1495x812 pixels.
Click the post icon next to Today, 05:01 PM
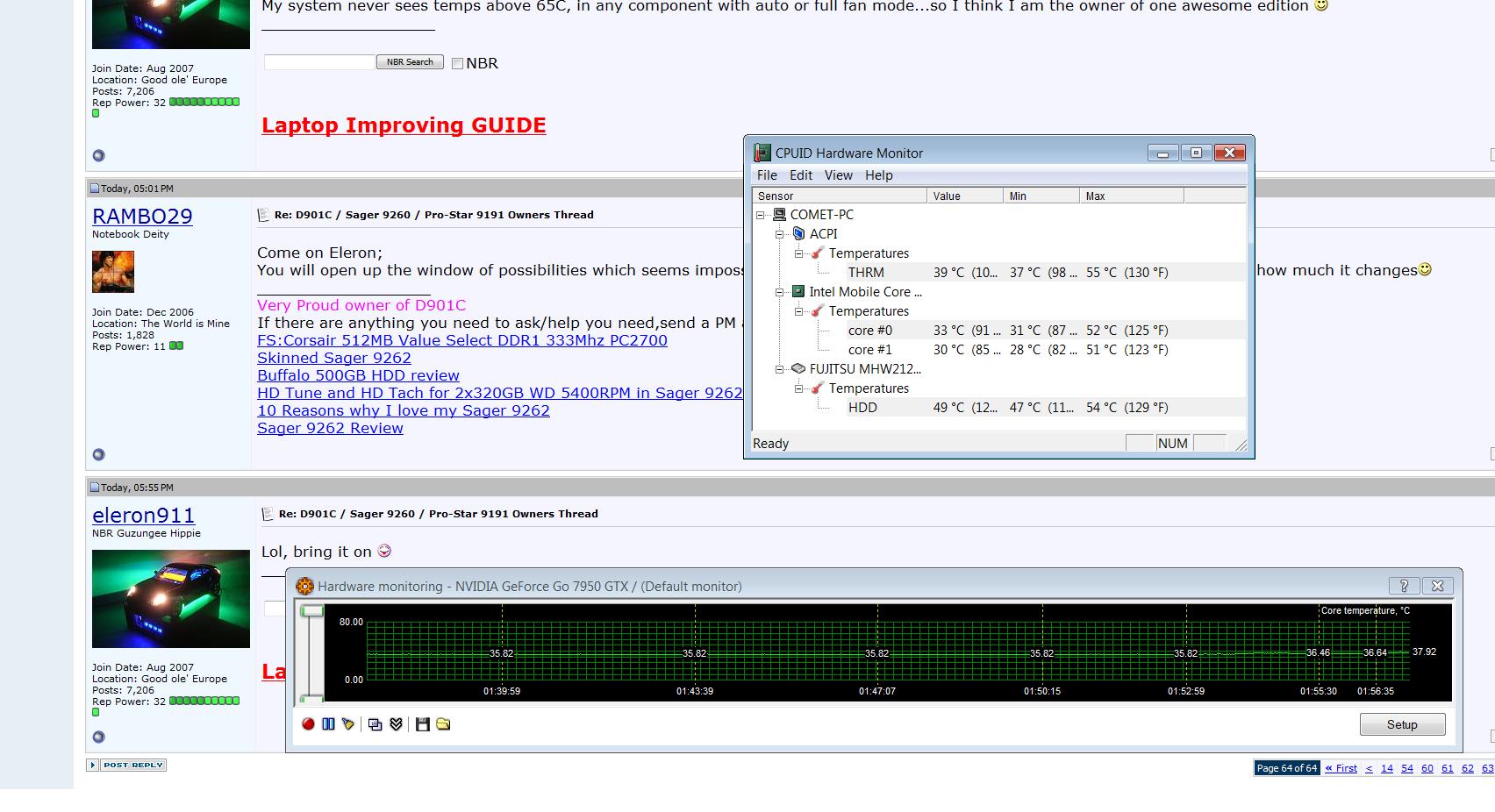click(95, 189)
